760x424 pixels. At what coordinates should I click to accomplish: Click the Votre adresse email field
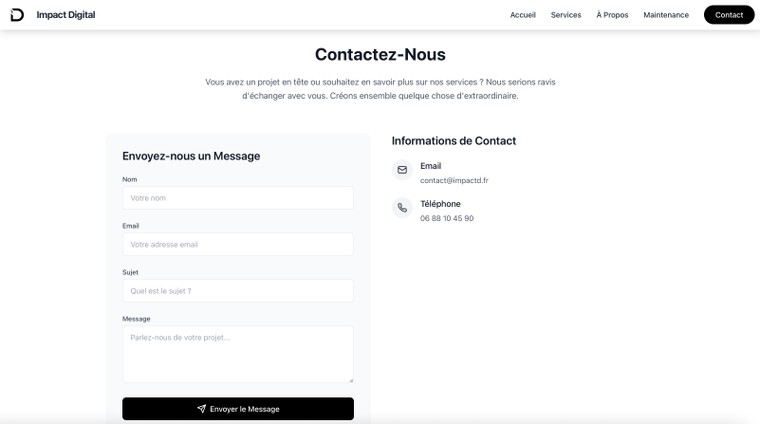238,244
